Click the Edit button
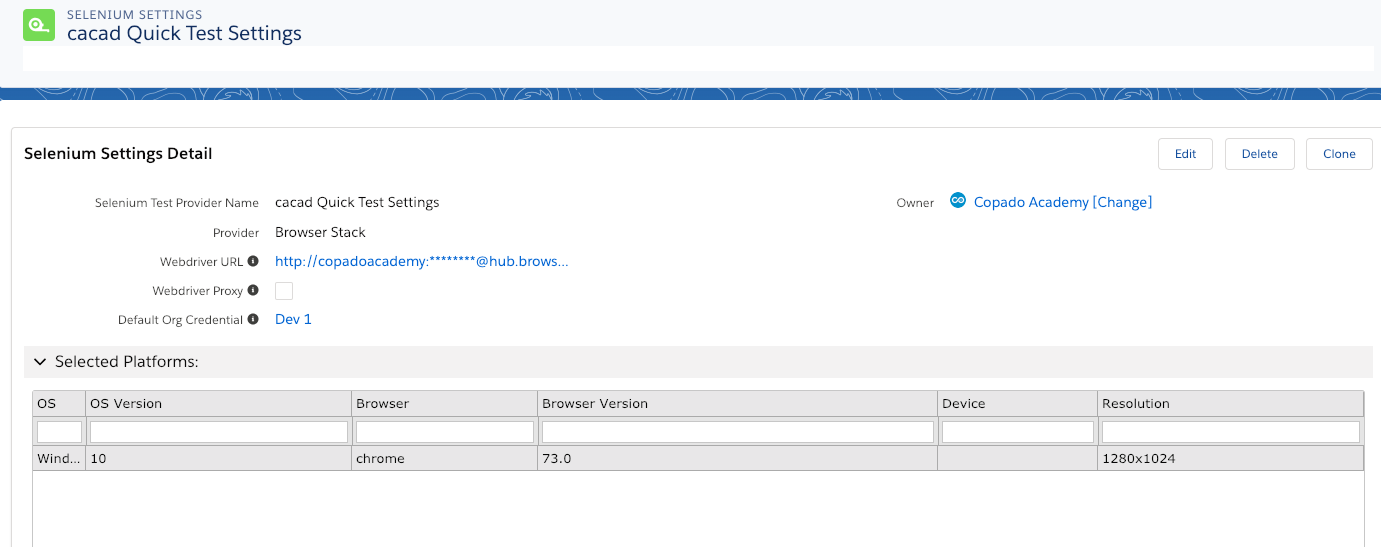Viewport: 1381px width, 547px height. pyautogui.click(x=1185, y=154)
